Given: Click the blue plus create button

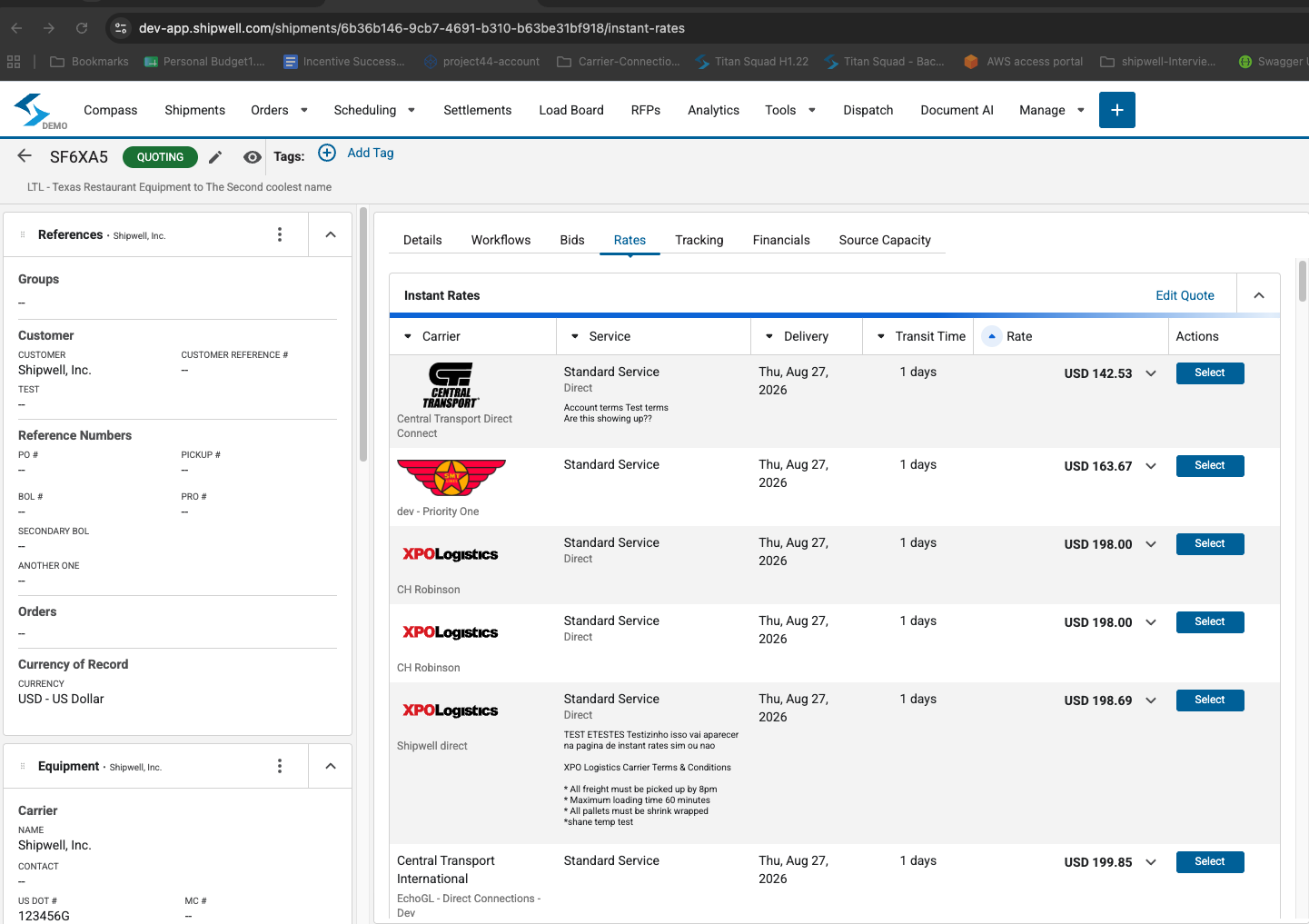Looking at the screenshot, I should coord(1117,110).
